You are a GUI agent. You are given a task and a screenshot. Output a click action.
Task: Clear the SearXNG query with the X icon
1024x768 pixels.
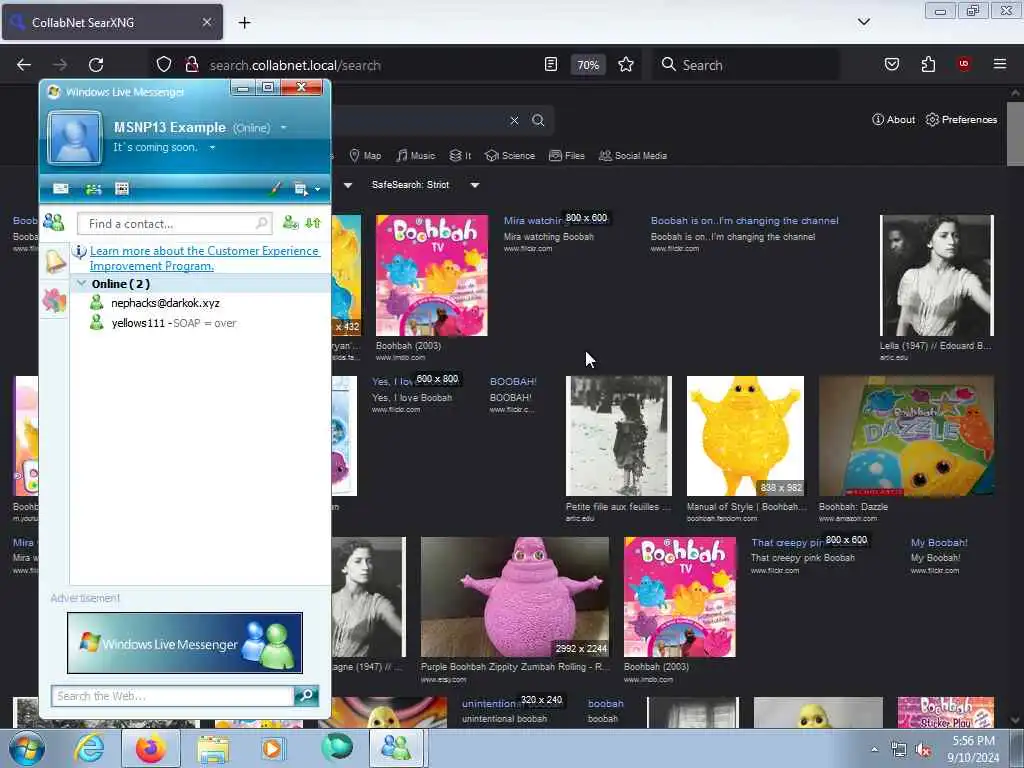515,120
